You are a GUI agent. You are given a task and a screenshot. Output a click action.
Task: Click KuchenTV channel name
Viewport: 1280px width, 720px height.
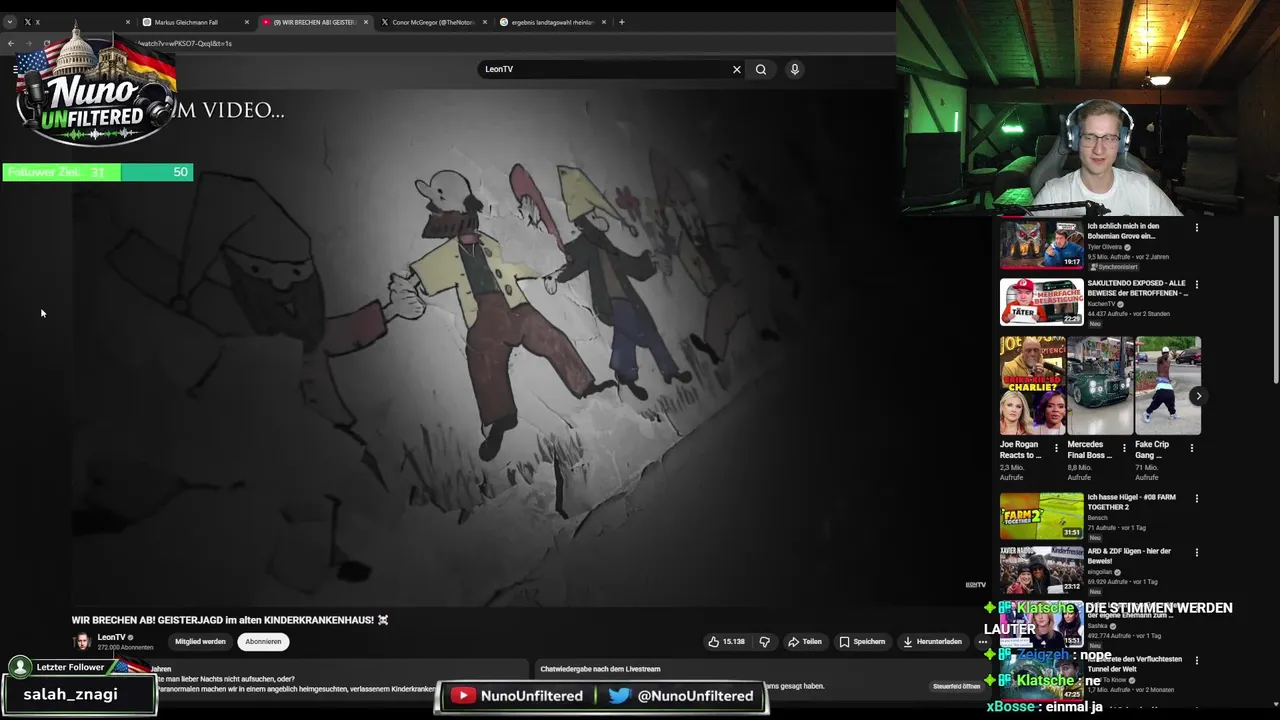coord(1100,304)
